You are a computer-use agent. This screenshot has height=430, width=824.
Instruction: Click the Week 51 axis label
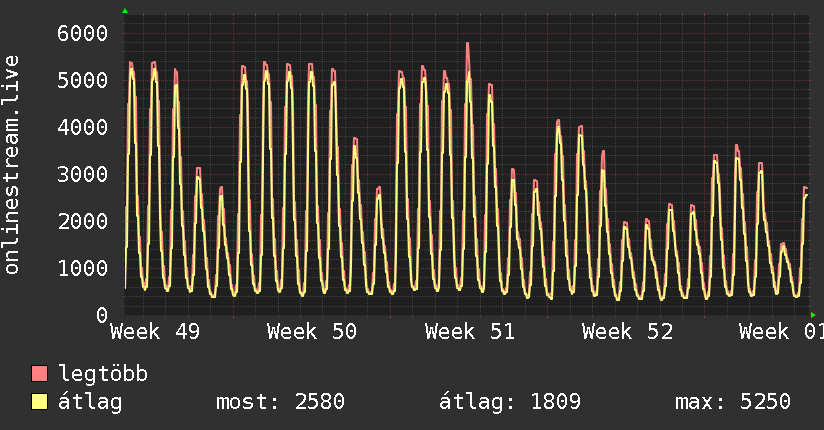tap(470, 332)
